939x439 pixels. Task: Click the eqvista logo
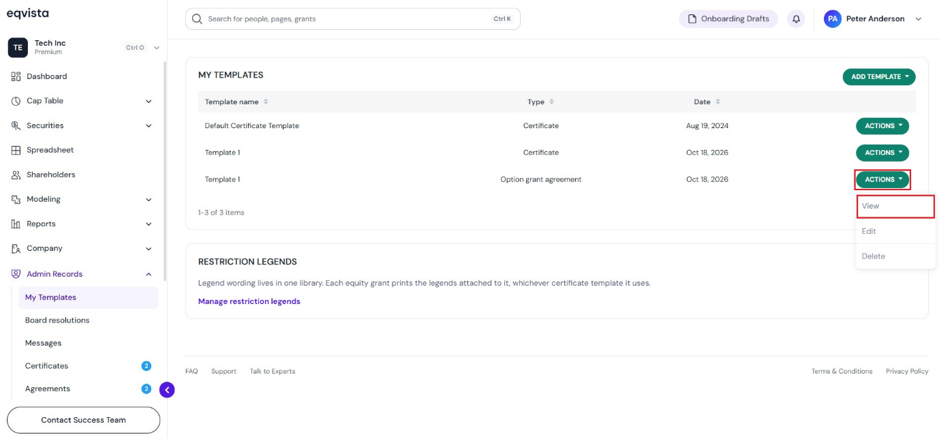pyautogui.click(x=28, y=13)
